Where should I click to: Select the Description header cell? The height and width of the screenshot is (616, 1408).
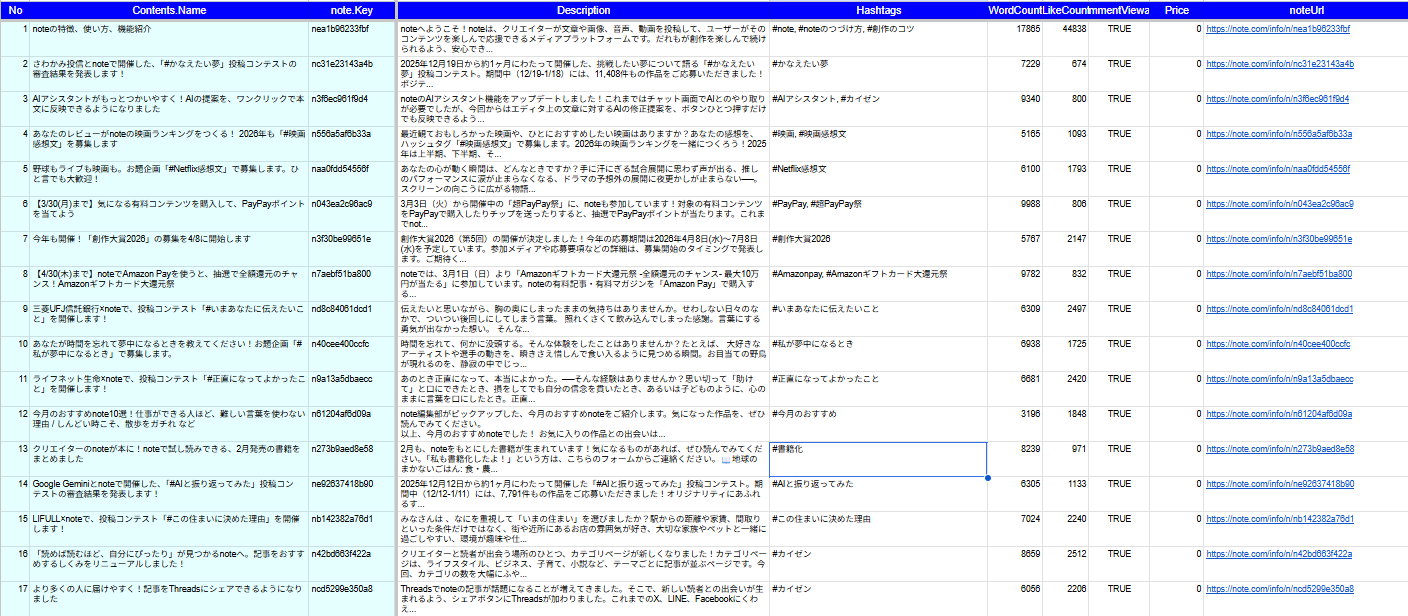pos(583,9)
